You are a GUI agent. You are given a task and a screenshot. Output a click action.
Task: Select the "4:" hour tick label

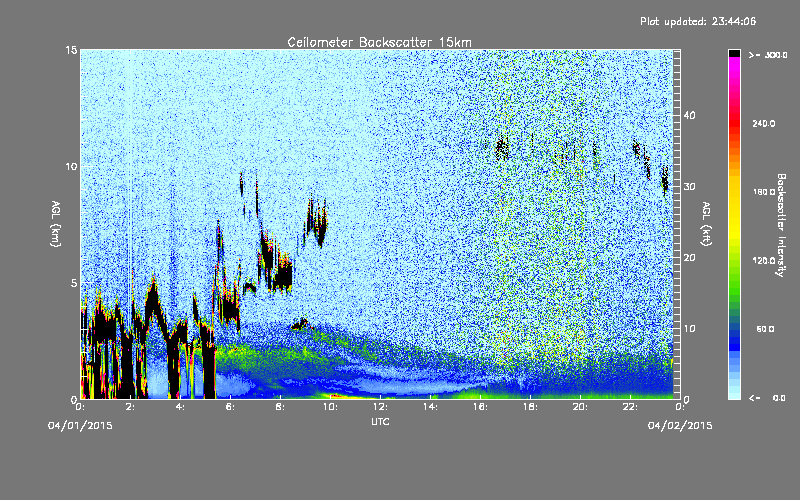coord(180,407)
